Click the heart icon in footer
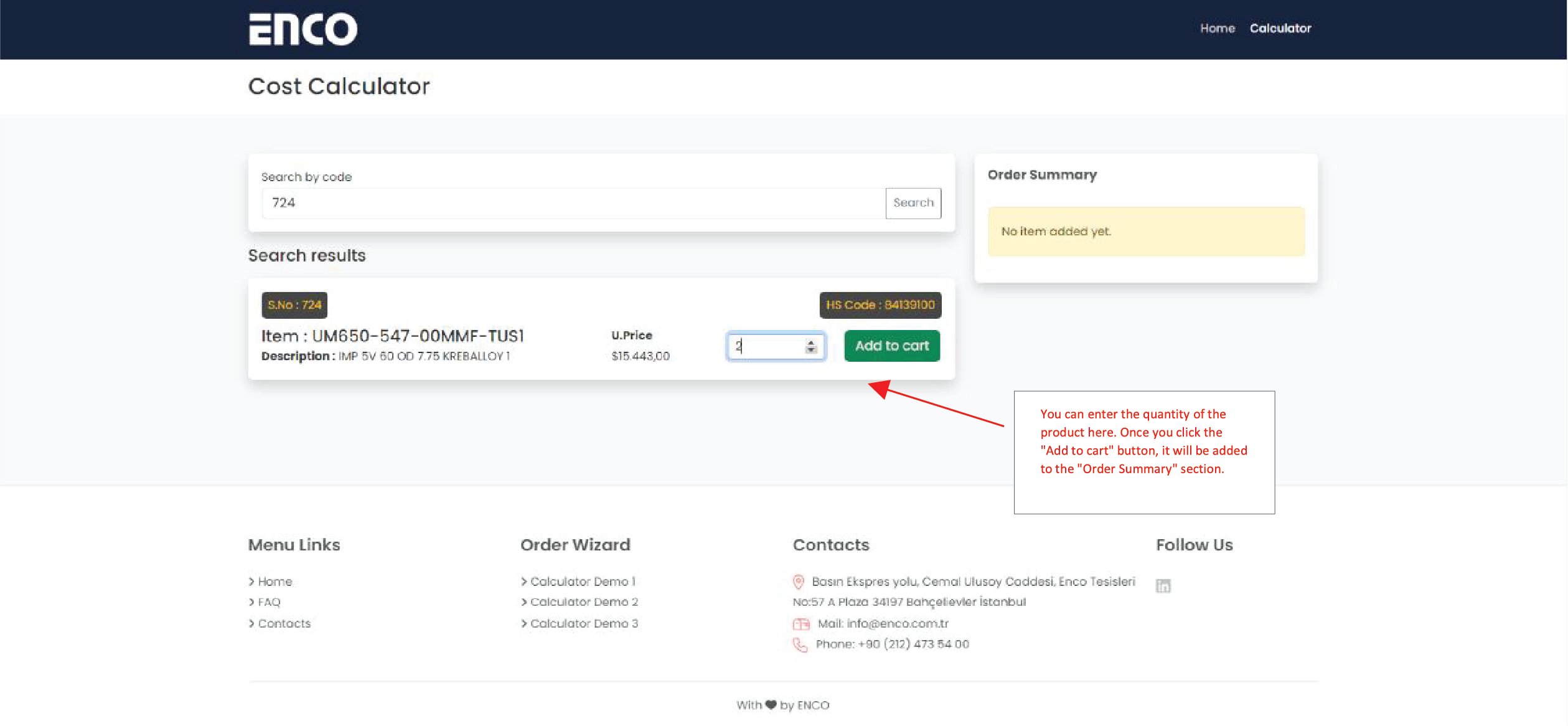1568x726 pixels. point(771,705)
